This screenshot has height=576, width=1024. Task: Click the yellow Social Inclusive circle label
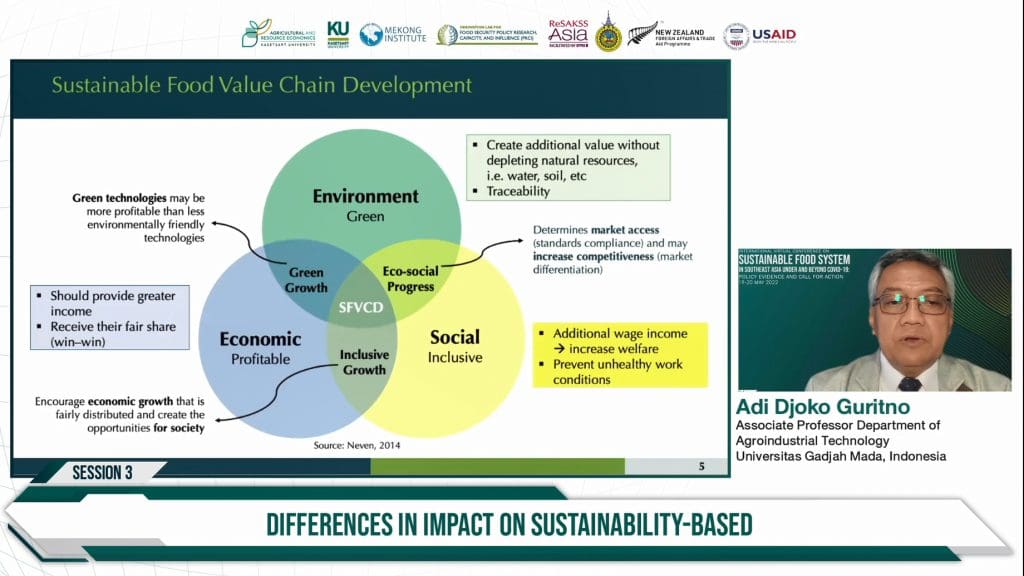(454, 345)
